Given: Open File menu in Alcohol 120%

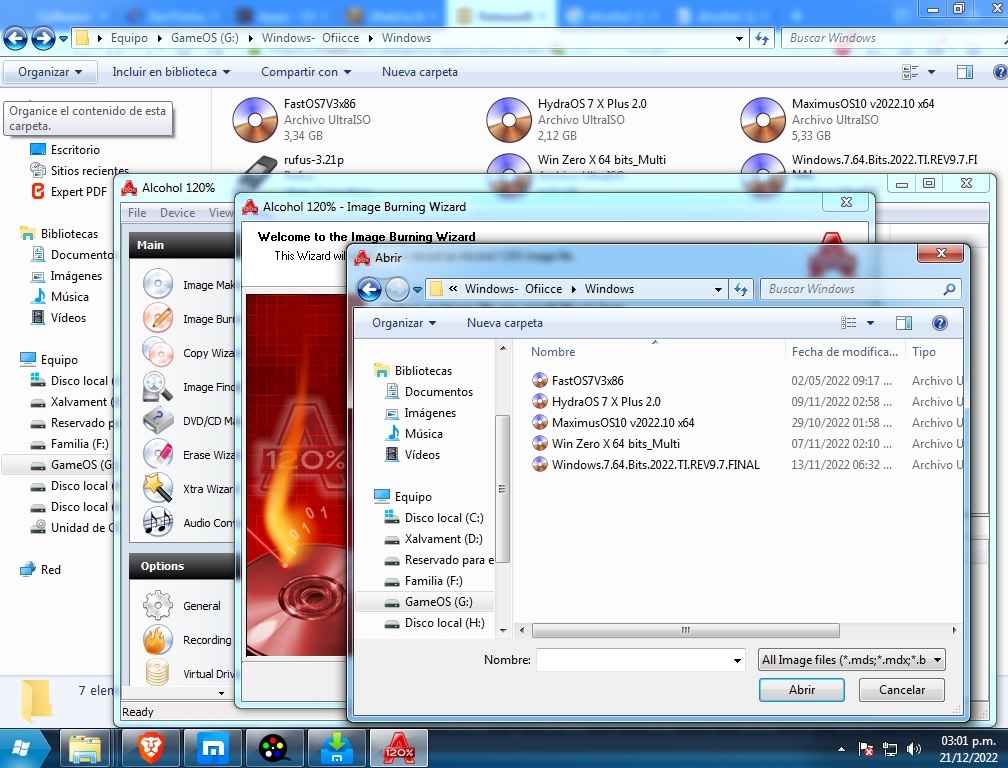Looking at the screenshot, I should [x=137, y=213].
